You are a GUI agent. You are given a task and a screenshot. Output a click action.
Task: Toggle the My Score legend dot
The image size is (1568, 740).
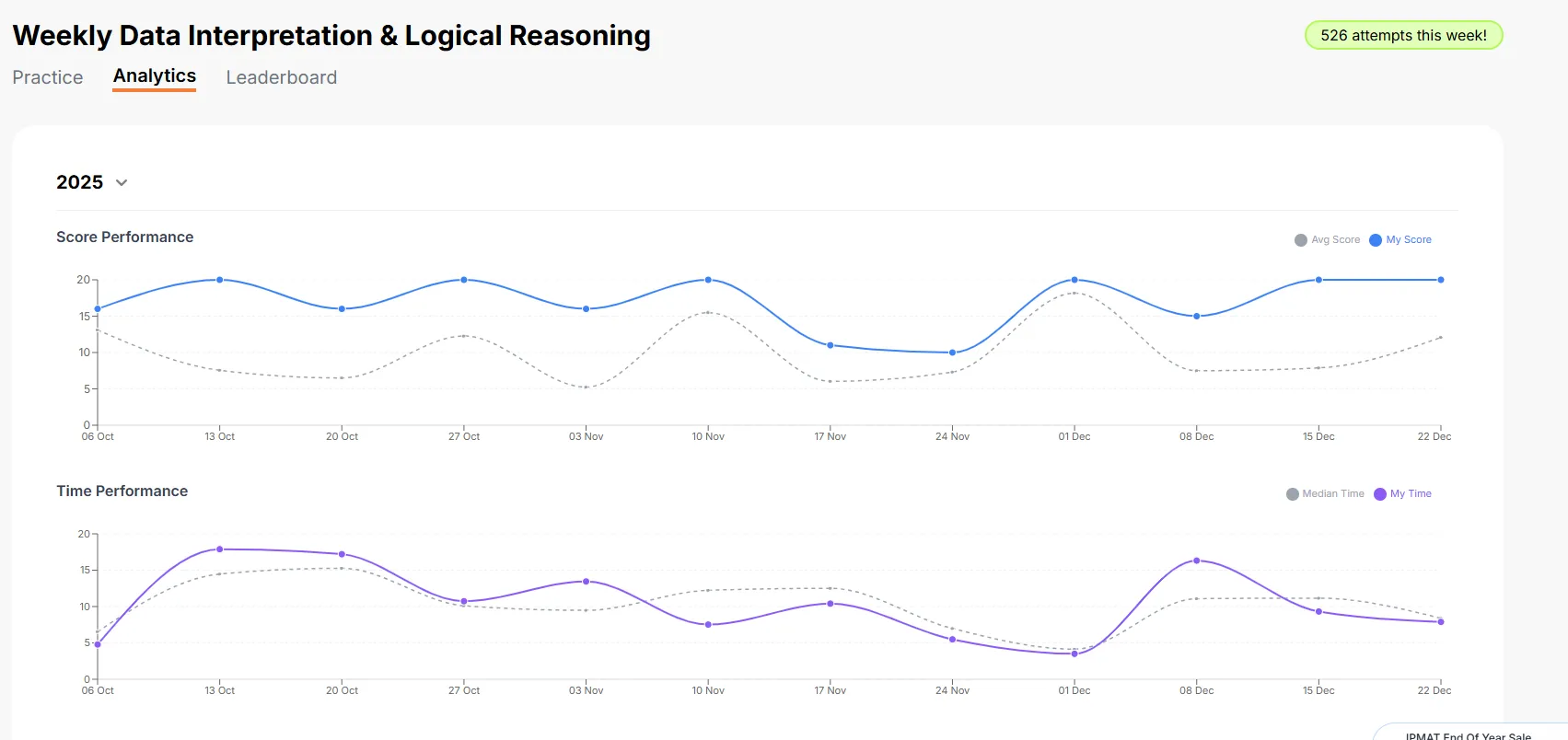(1376, 240)
